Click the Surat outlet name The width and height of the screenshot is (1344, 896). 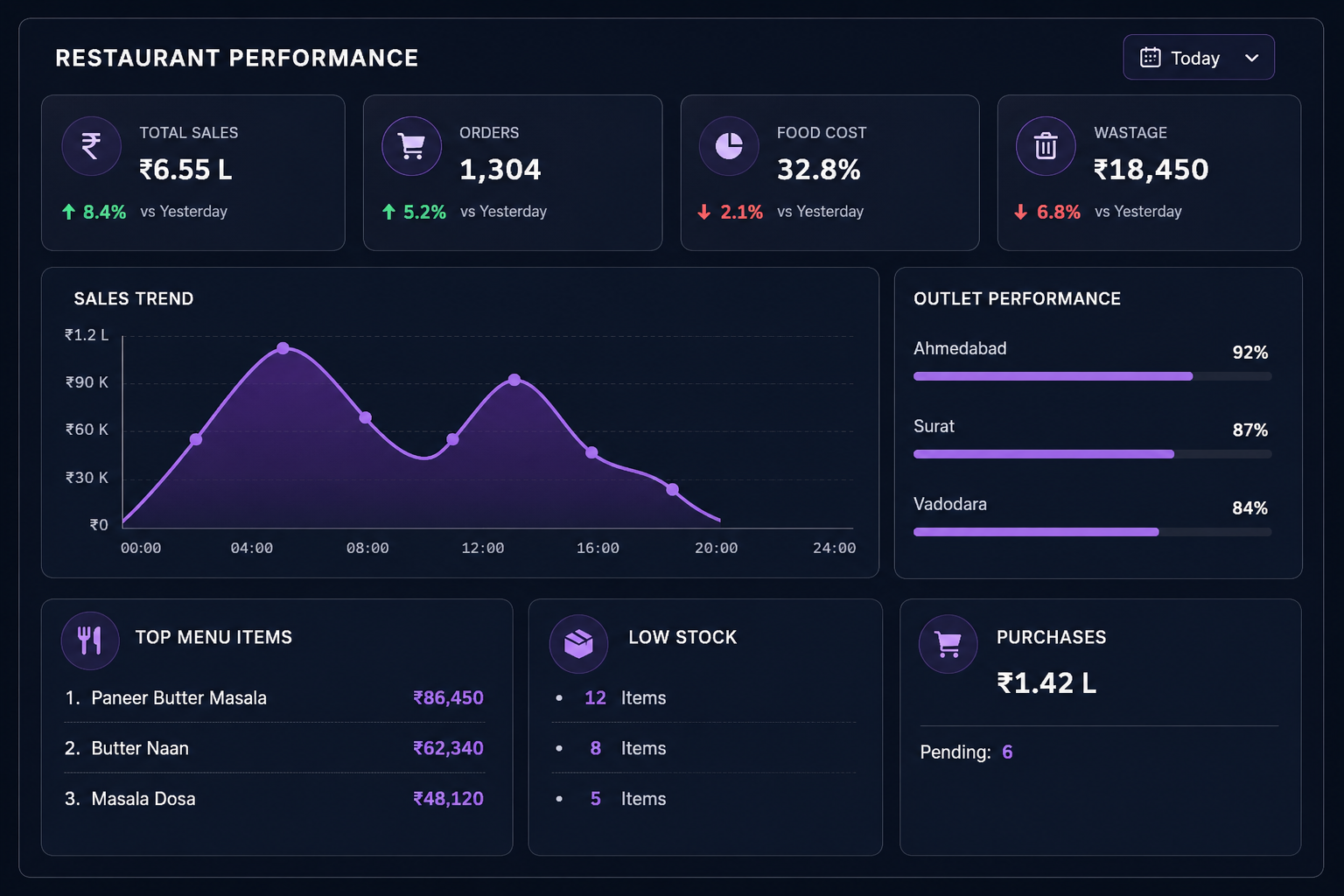click(934, 426)
